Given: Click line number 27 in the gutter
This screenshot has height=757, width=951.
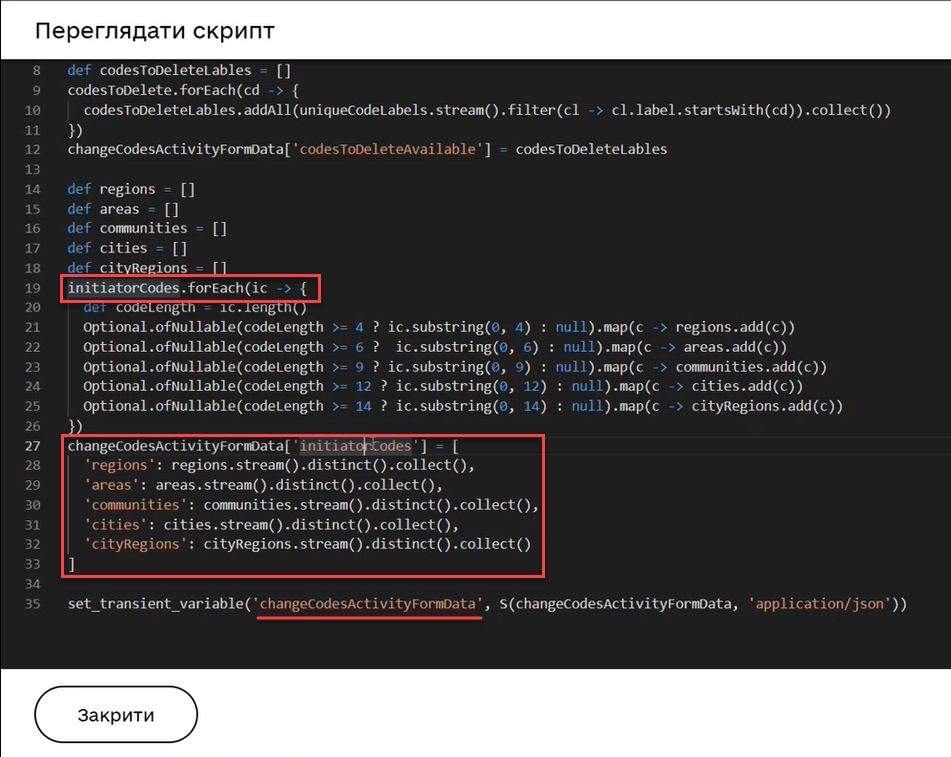Looking at the screenshot, I should 33,446.
